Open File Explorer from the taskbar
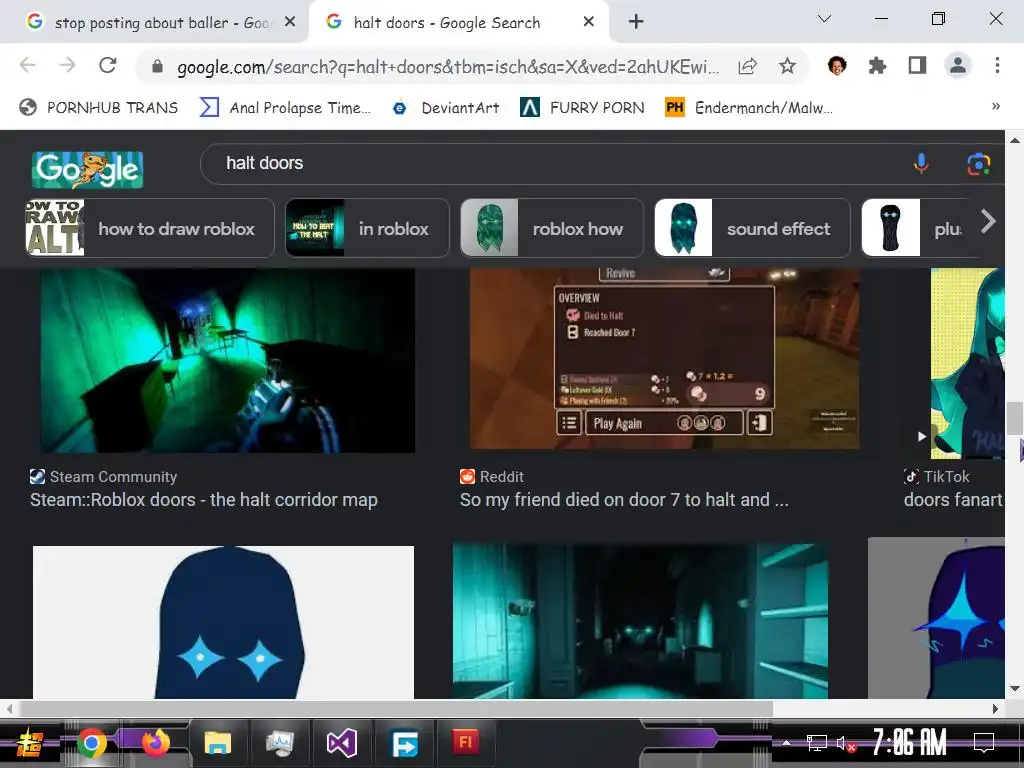 tap(217, 744)
